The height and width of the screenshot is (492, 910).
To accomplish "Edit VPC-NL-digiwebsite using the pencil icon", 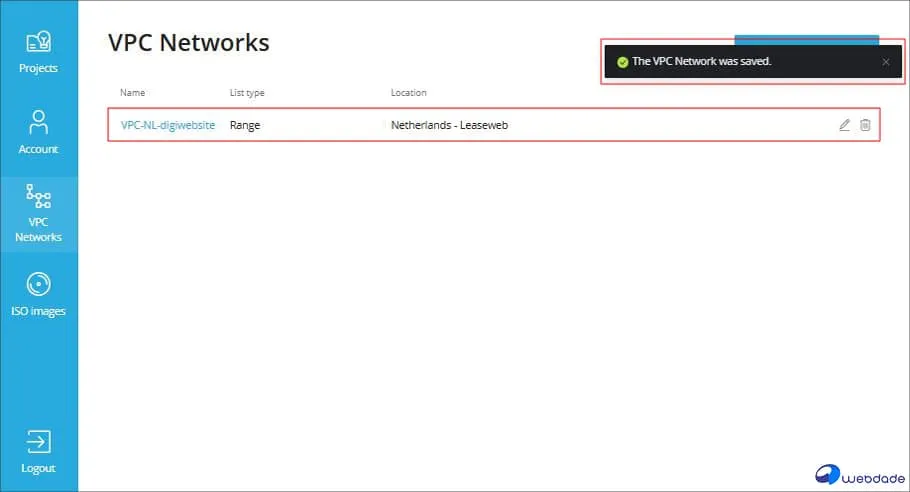I will [844, 125].
